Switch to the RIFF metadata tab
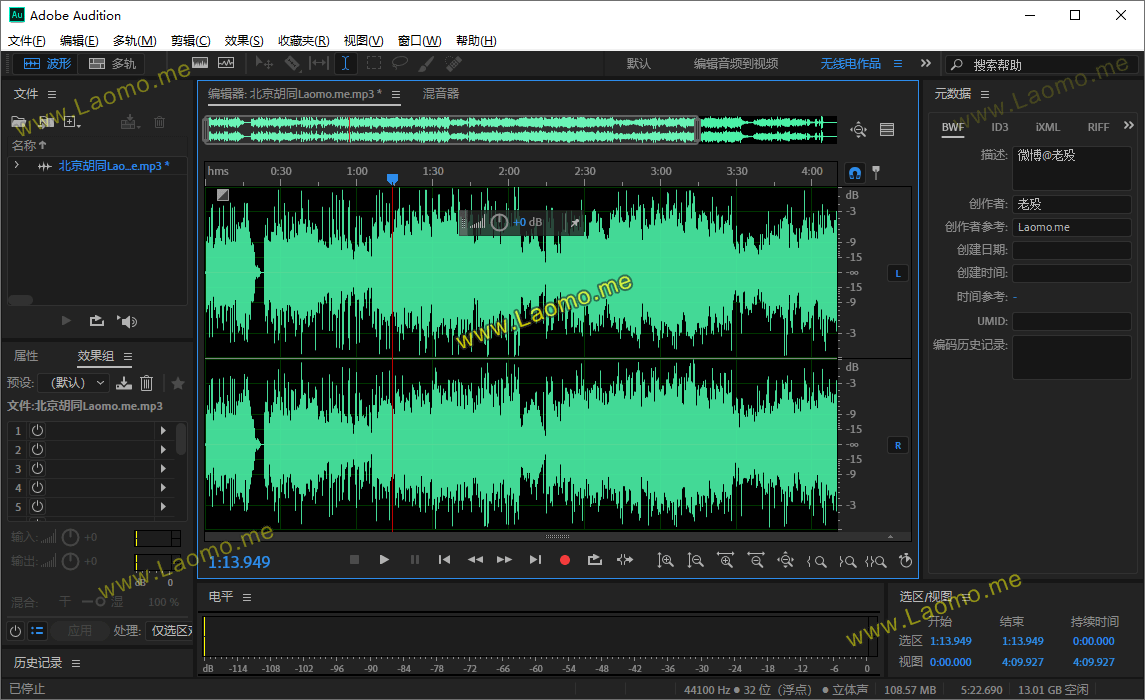Image resolution: width=1145 pixels, height=700 pixels. [x=1098, y=127]
